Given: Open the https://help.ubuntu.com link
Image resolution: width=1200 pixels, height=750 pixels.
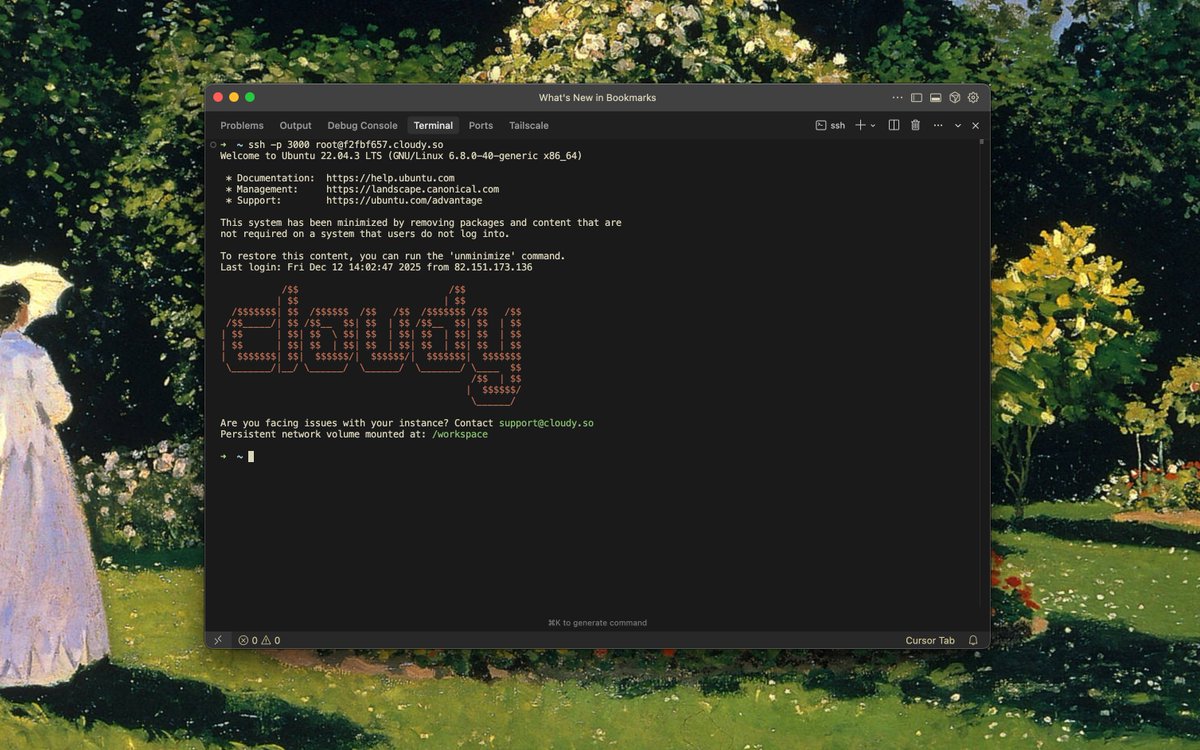Looking at the screenshot, I should (x=390, y=178).
